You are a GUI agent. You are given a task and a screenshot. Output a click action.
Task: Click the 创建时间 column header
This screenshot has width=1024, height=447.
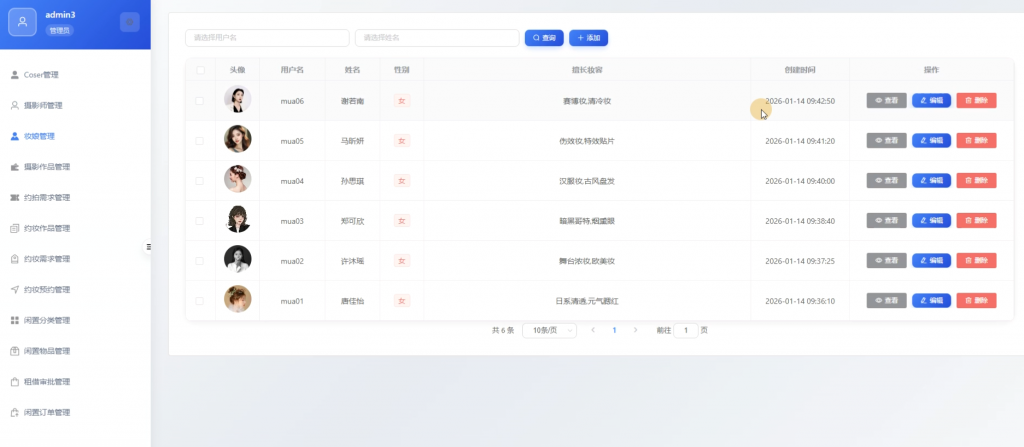[x=800, y=70]
